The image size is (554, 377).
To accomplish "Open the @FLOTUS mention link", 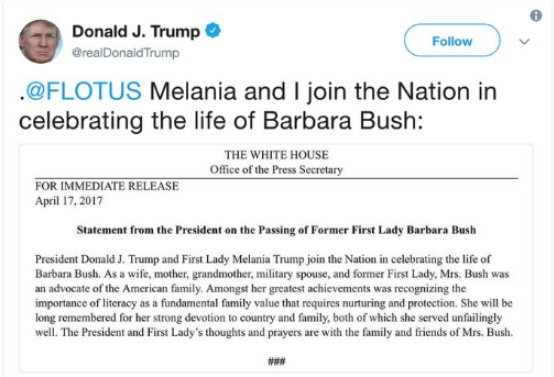I will pos(83,91).
